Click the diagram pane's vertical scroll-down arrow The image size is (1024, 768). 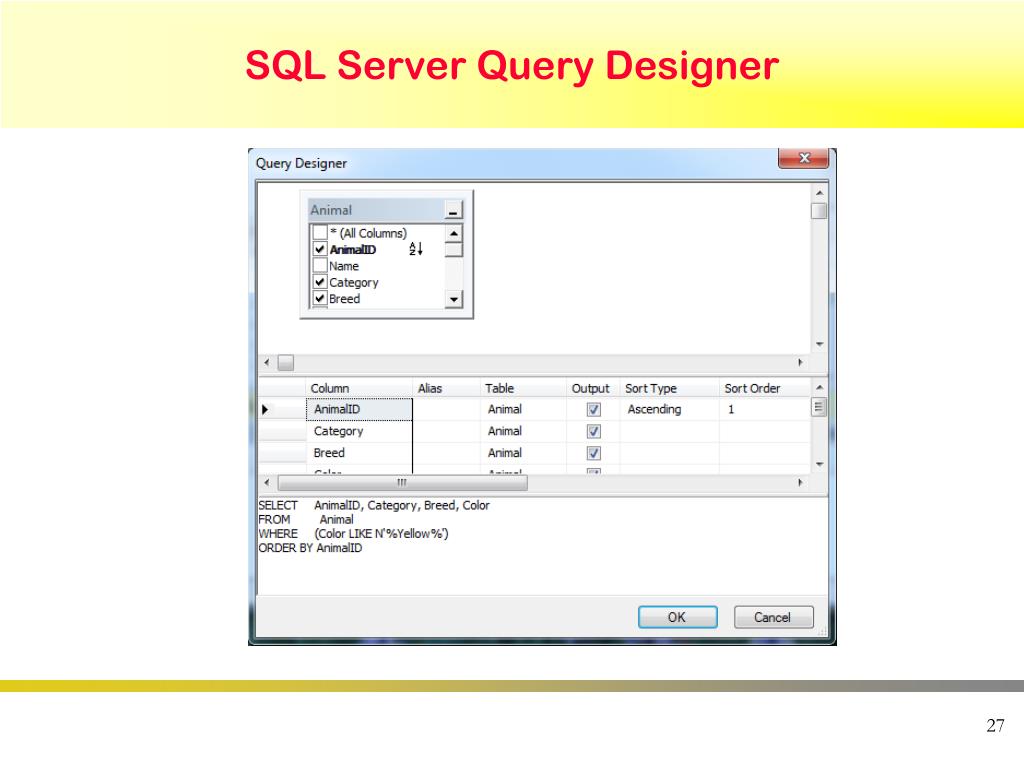(x=819, y=344)
